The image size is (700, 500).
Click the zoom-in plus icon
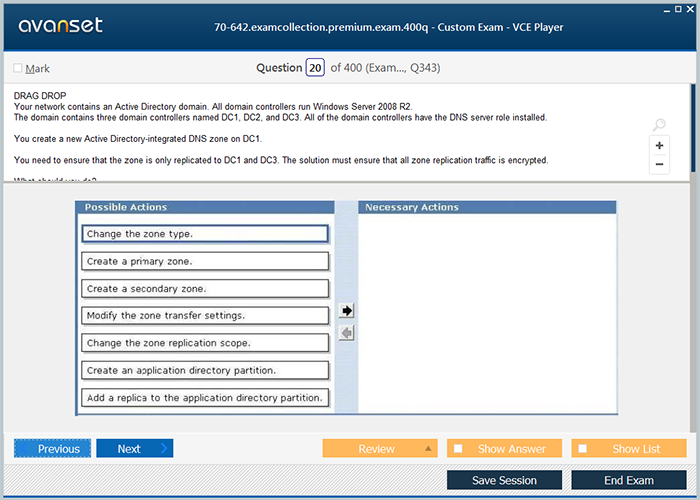(659, 146)
